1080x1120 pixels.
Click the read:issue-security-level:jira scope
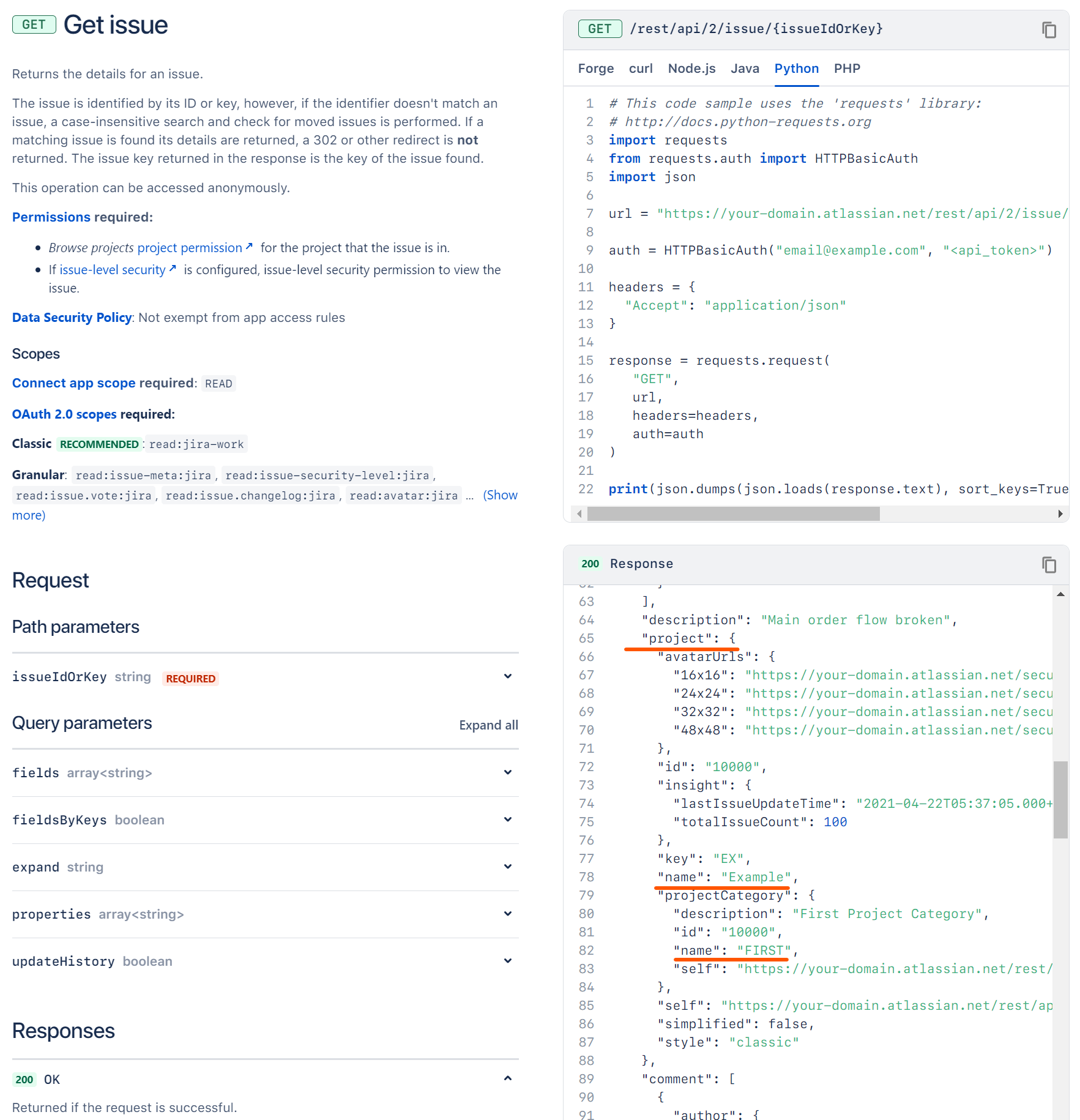tap(327, 476)
